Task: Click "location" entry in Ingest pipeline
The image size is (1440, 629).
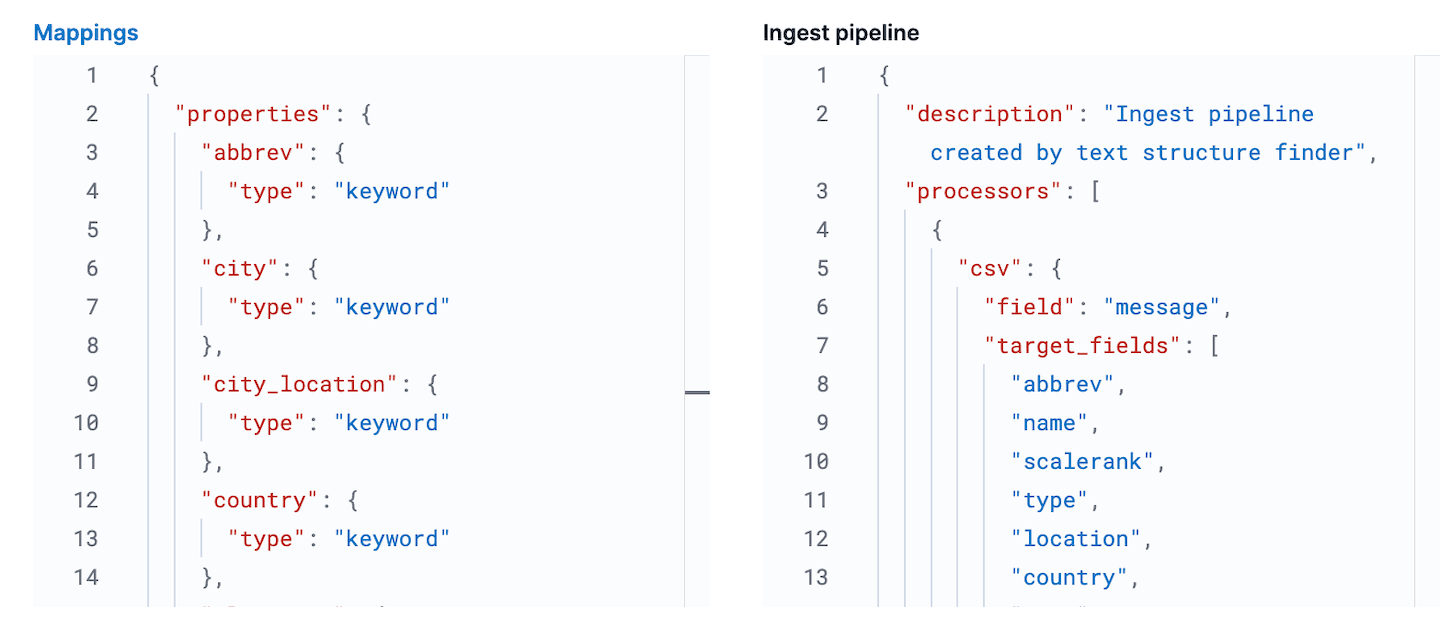Action: [x=1076, y=539]
